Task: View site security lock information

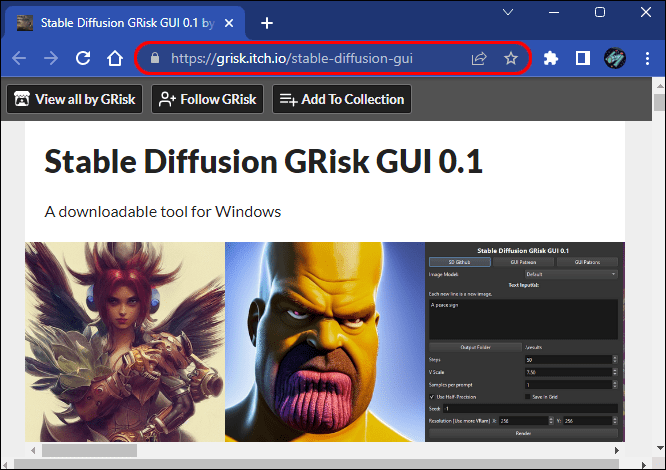Action: (155, 58)
